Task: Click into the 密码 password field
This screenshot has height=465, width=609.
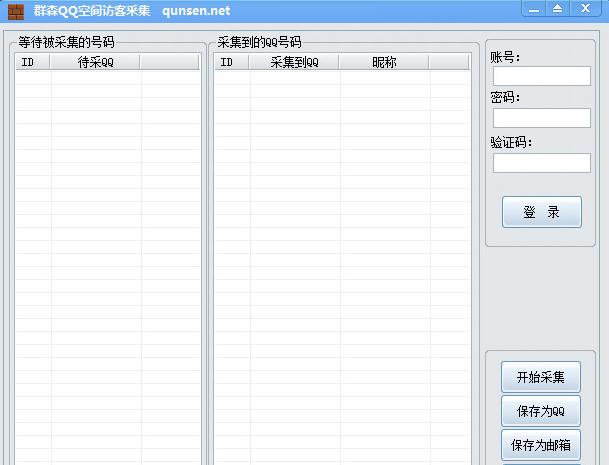Action: click(541, 118)
